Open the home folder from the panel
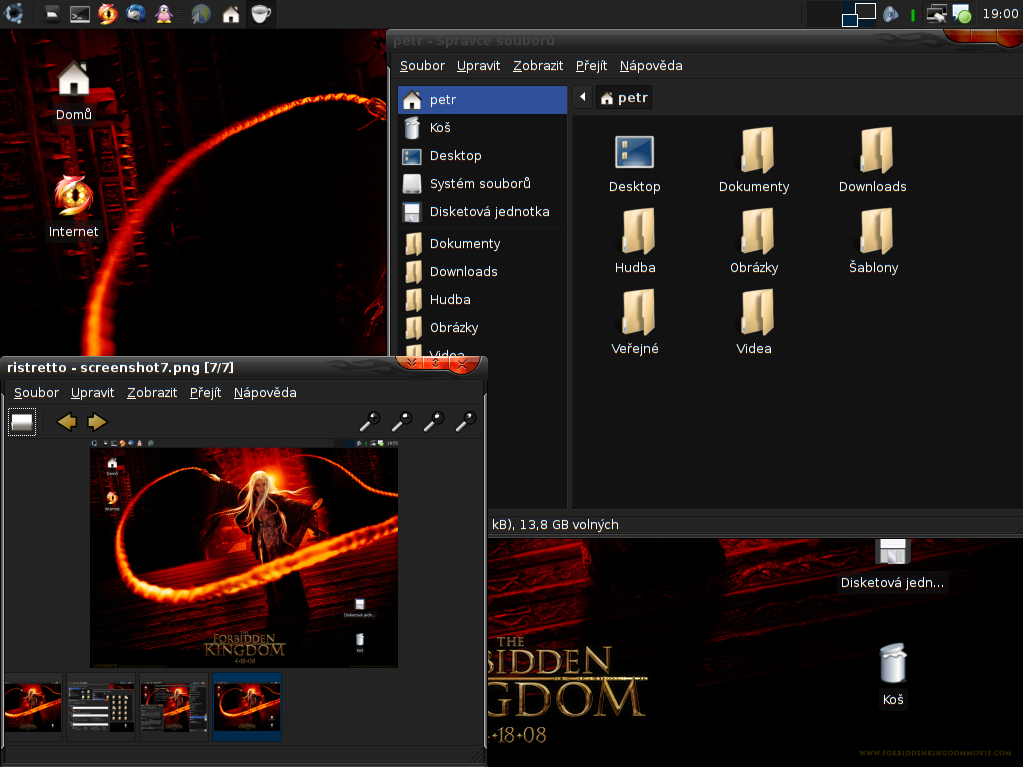This screenshot has height=767, width=1023. pos(231,14)
